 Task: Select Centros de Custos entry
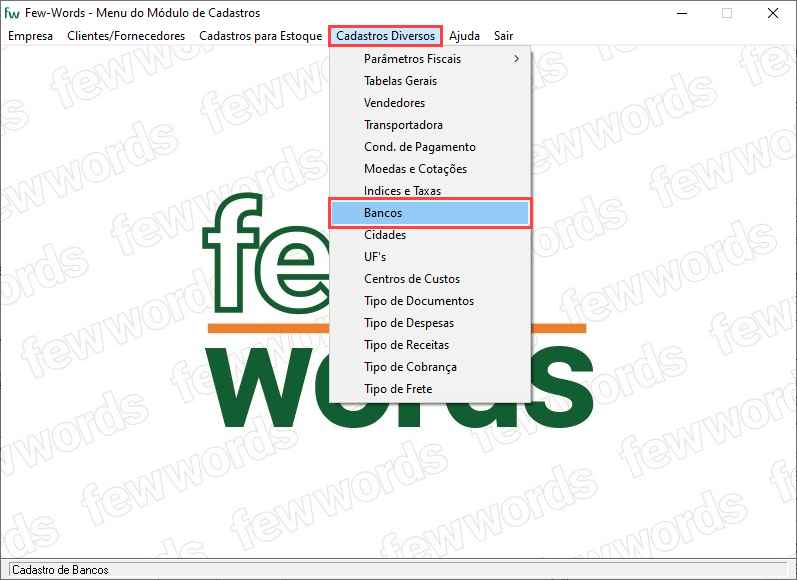[x=430, y=279]
